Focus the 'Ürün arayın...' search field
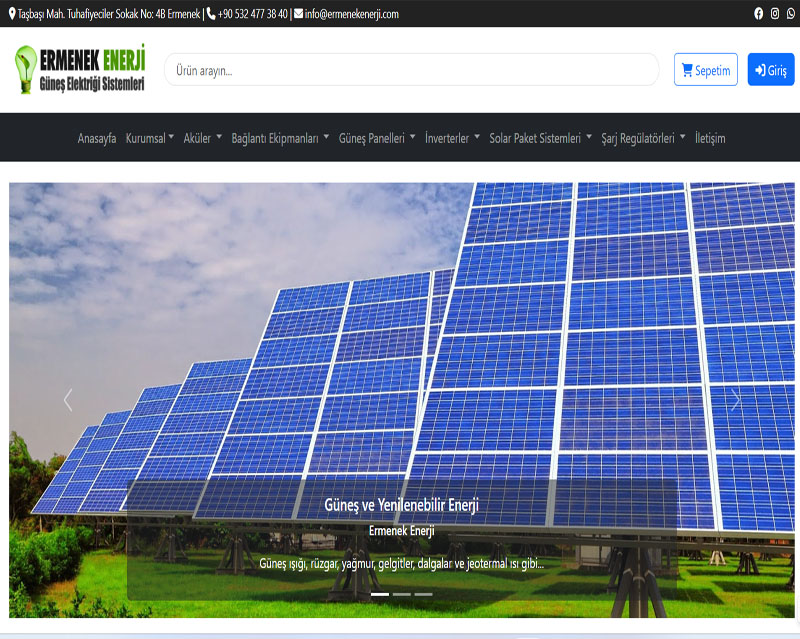The width and height of the screenshot is (800, 639). coord(411,70)
